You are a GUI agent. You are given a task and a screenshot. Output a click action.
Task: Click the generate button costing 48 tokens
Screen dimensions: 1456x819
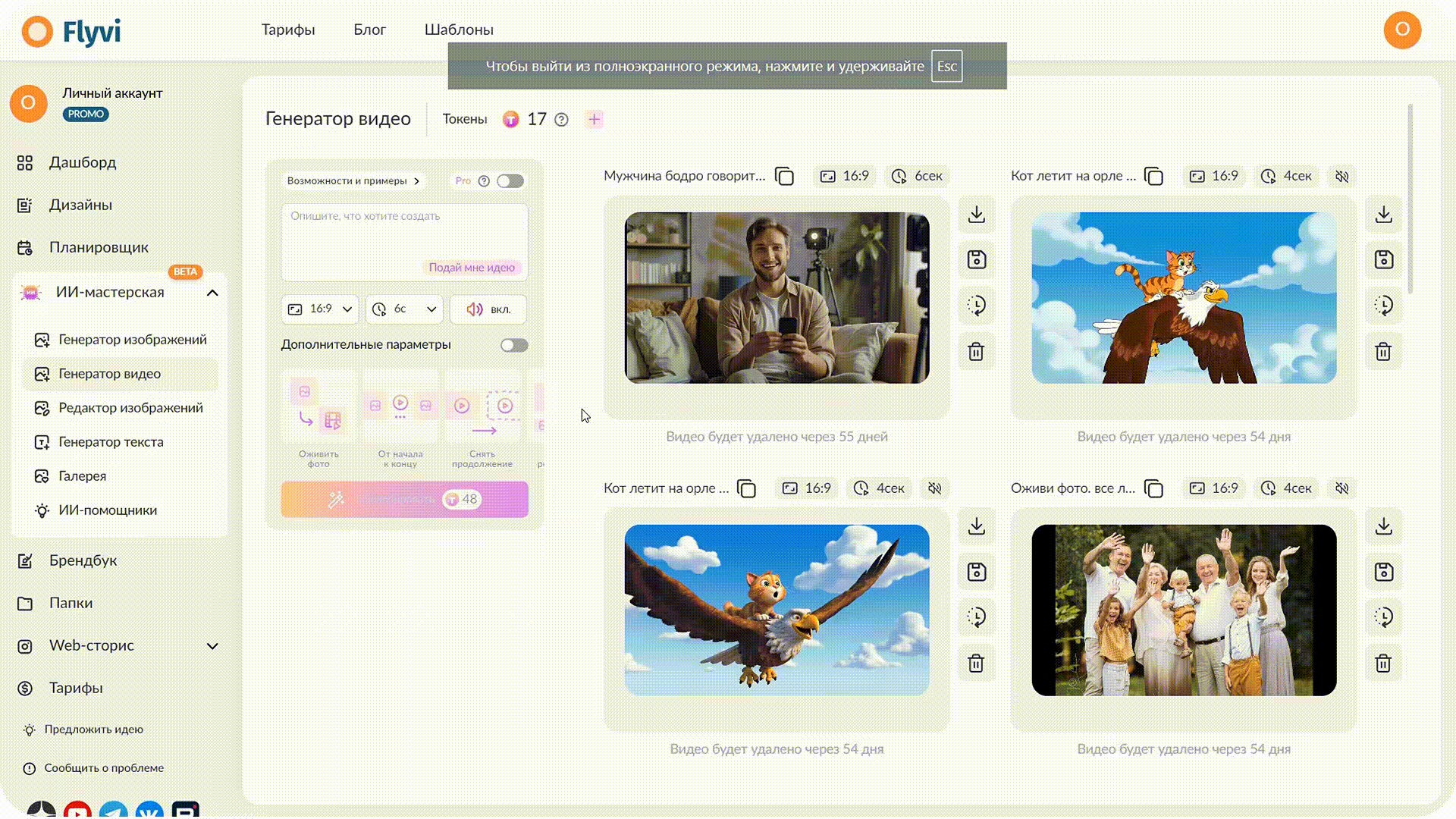(404, 500)
